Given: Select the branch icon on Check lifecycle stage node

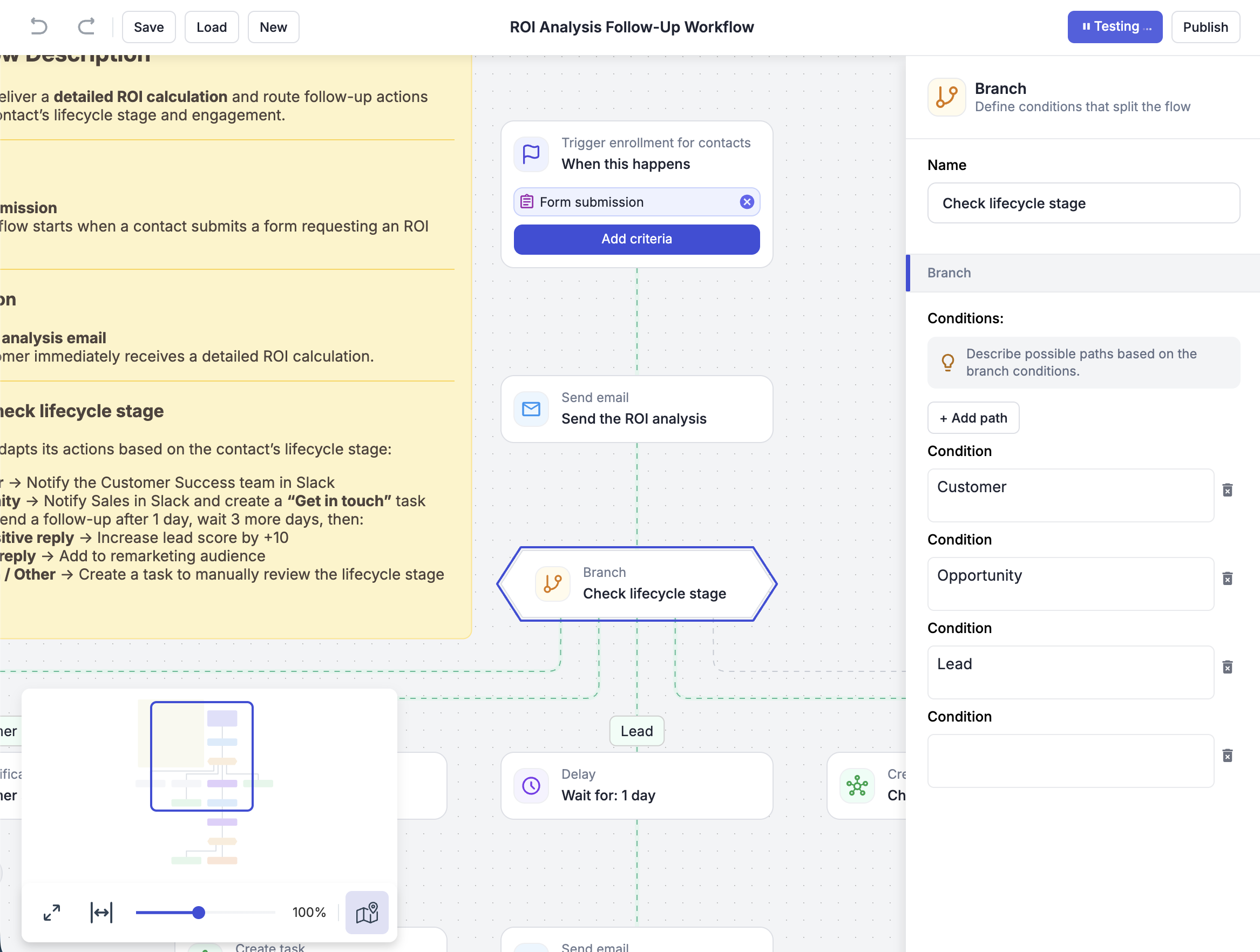Looking at the screenshot, I should [552, 583].
